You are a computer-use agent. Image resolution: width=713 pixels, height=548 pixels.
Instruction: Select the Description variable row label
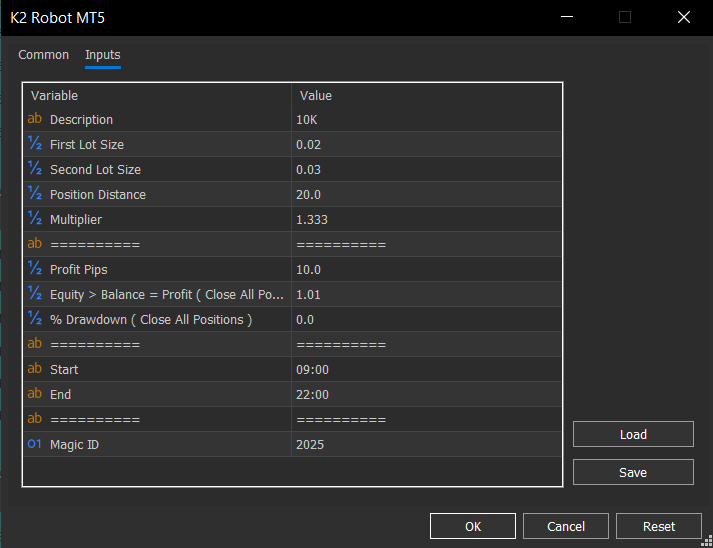81,120
